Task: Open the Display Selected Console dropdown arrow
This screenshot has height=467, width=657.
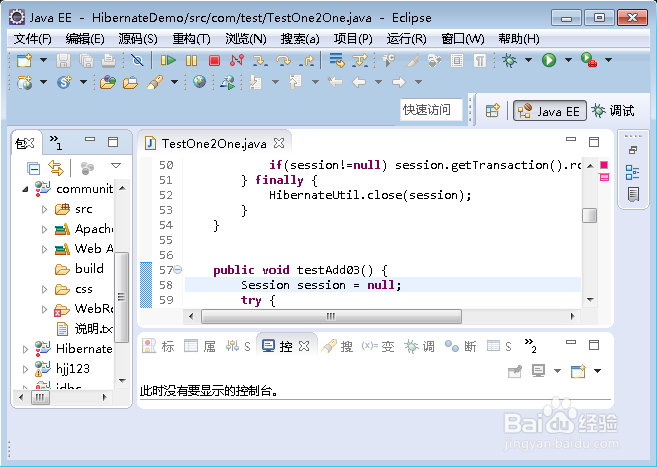Action: click(x=557, y=371)
